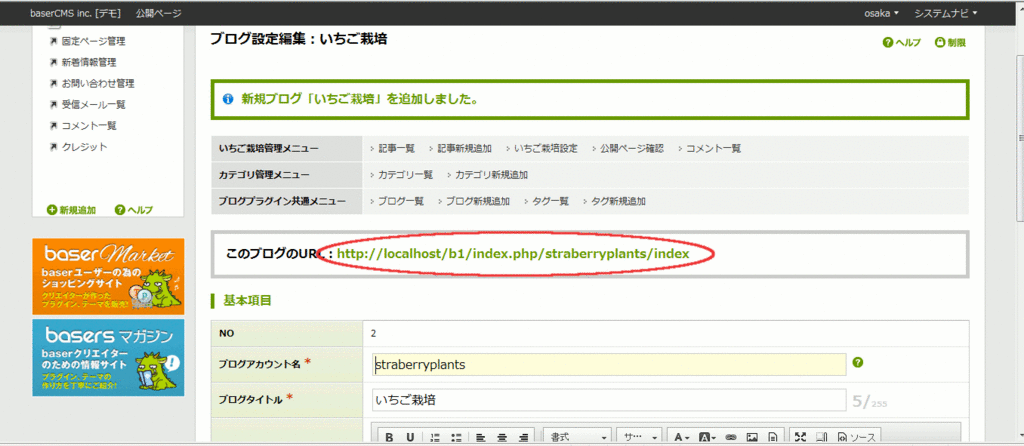The width and height of the screenshot is (1024, 446).
Task: Open 固定ページ管理 in the sidebar
Action: click(x=93, y=42)
